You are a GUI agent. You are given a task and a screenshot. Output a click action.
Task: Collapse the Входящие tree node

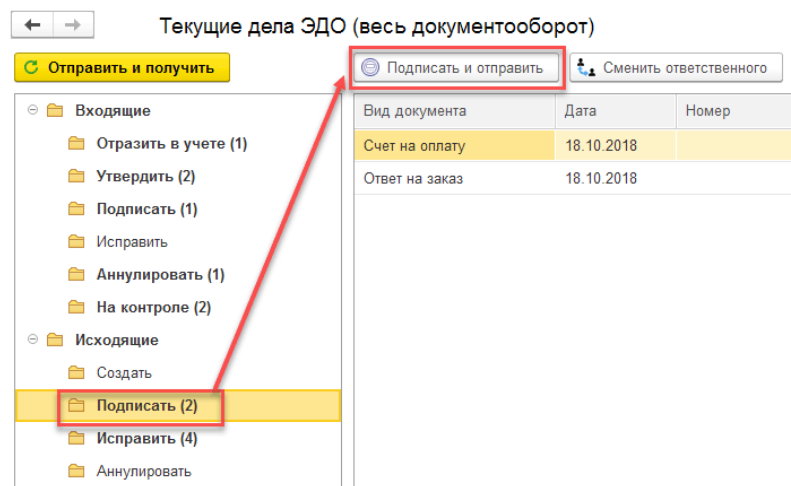click(33, 110)
